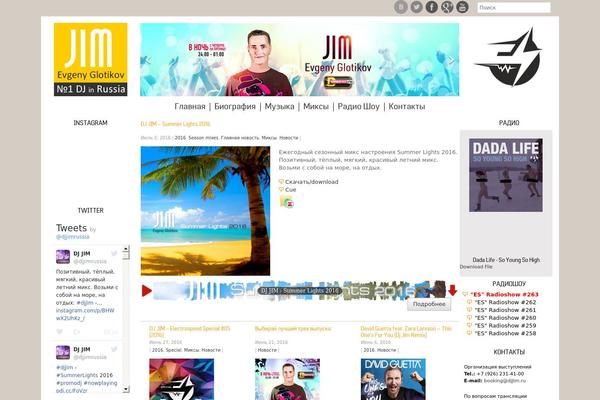
Task: Click the Electrospeed Special post thumbnail
Action: pyautogui.click(x=182, y=379)
